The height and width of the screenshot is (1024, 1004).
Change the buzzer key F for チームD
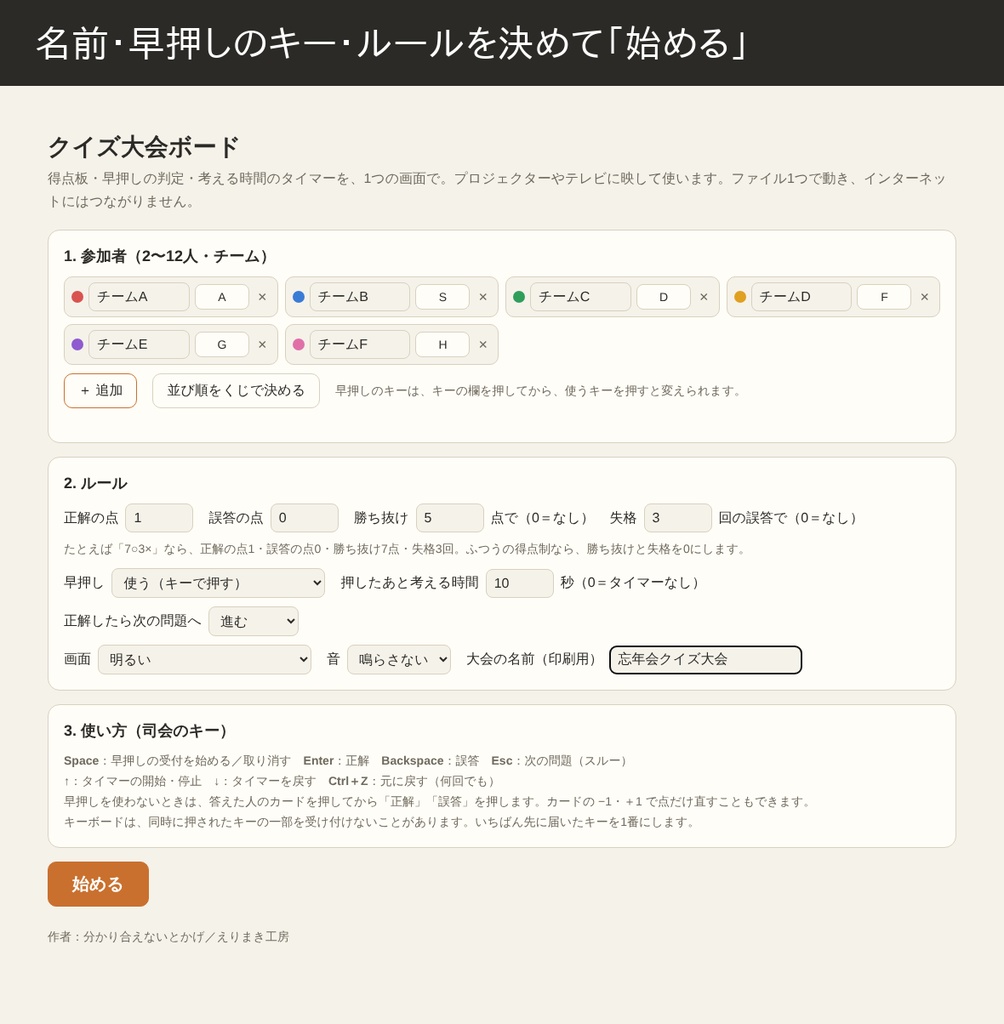click(884, 297)
